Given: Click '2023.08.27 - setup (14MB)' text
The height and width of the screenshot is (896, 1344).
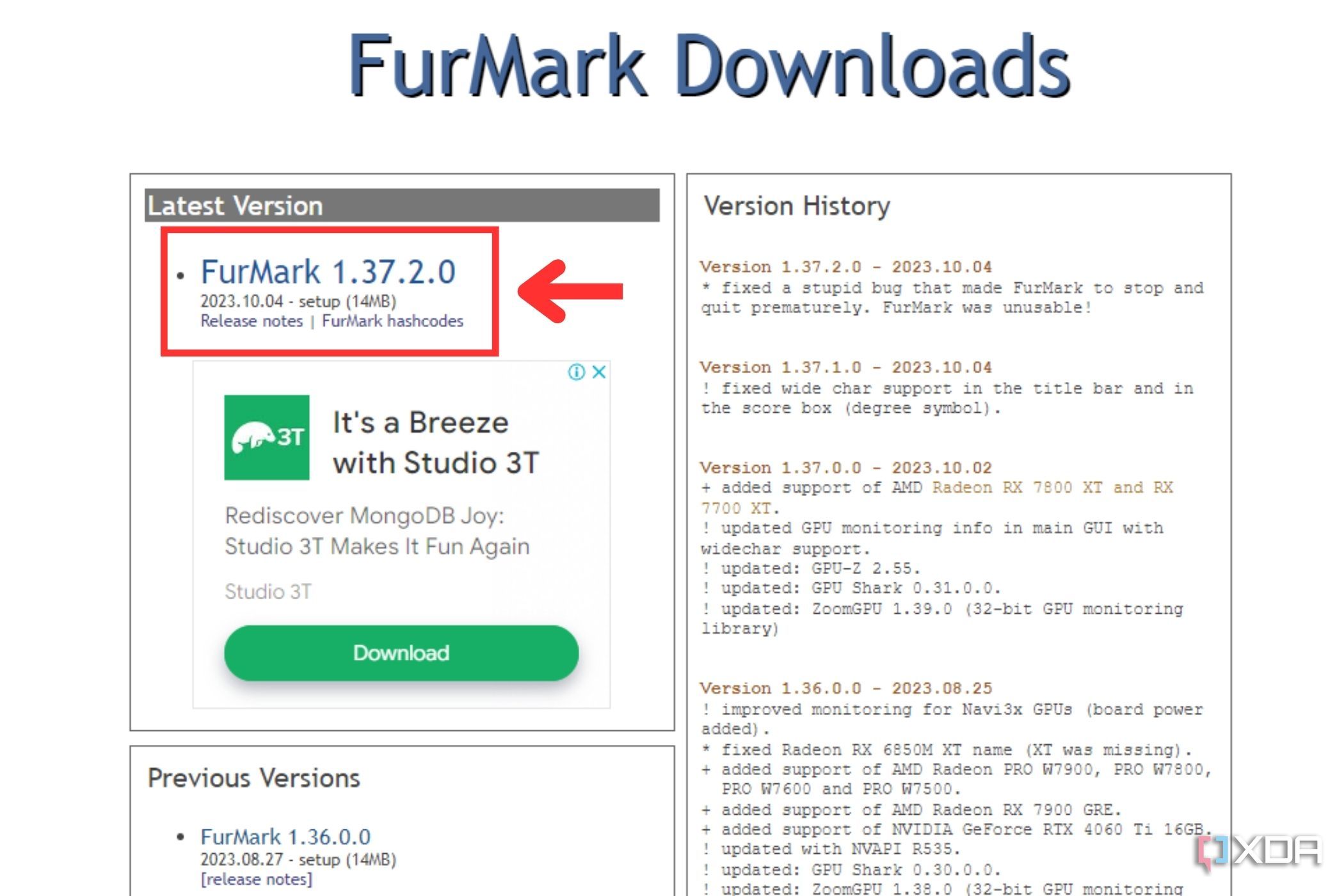Looking at the screenshot, I should 298,860.
